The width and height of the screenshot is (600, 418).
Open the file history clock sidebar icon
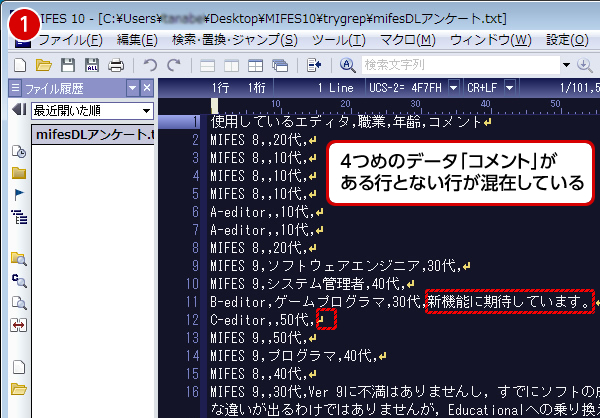(17, 152)
